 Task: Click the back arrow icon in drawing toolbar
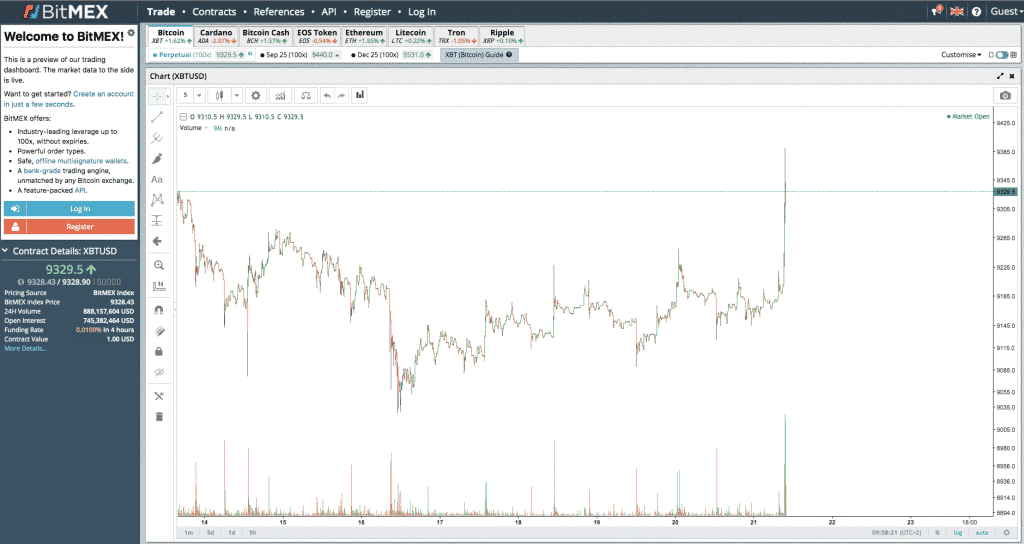[x=157, y=241]
